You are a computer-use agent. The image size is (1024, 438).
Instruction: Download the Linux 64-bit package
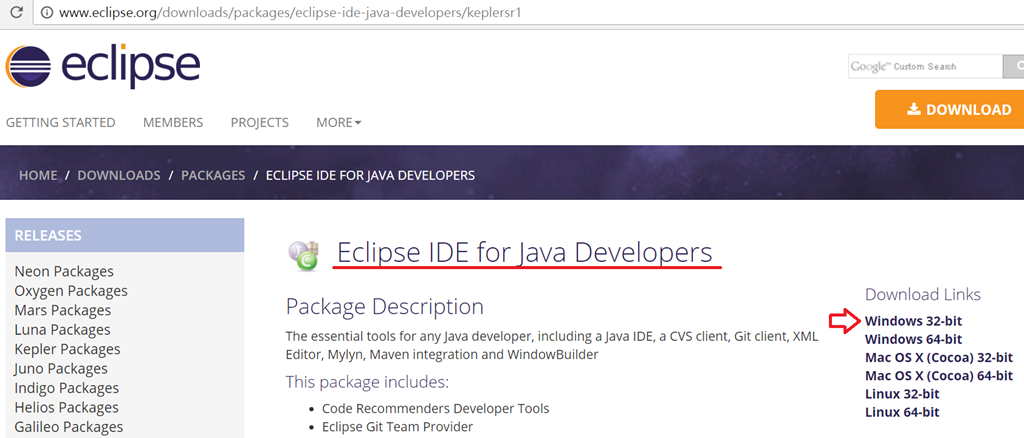point(902,413)
